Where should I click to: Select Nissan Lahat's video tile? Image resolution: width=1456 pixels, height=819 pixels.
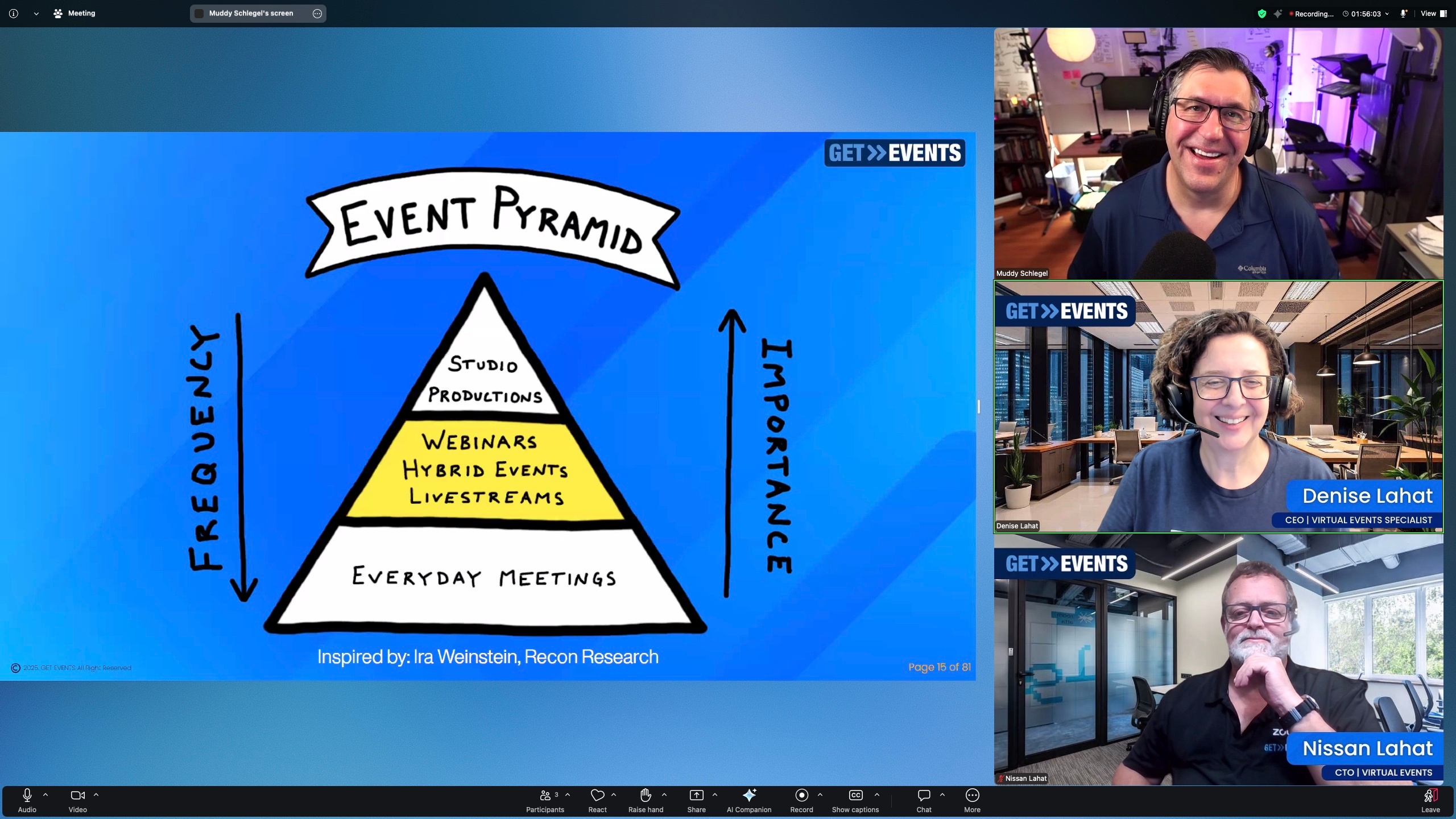click(1218, 660)
